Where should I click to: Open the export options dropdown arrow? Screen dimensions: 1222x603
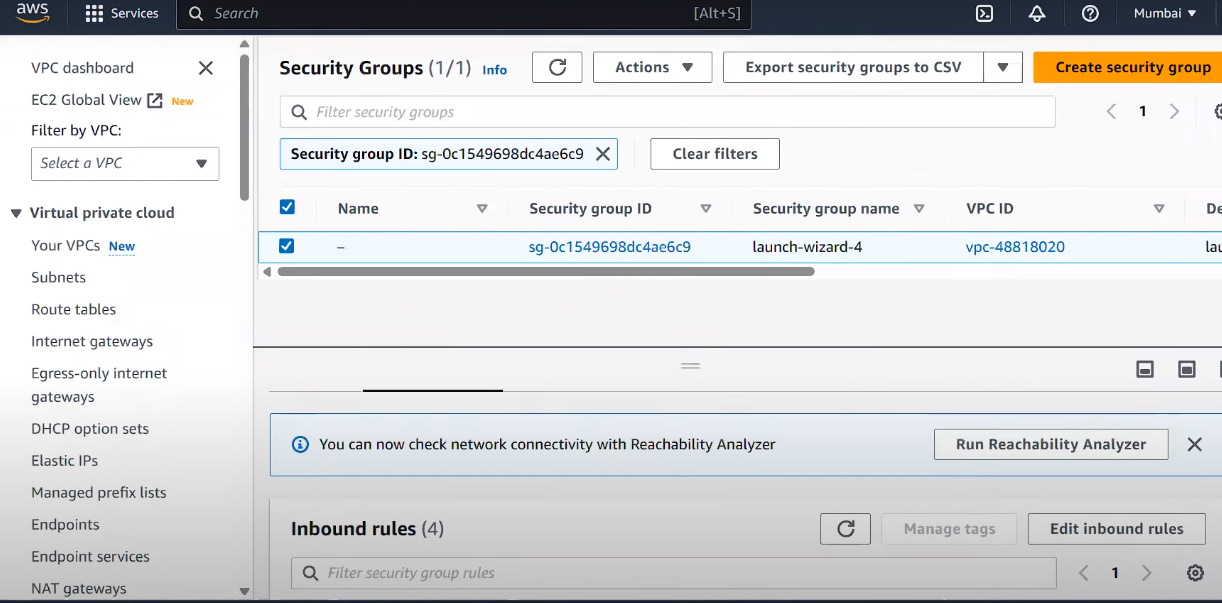tap(1003, 67)
